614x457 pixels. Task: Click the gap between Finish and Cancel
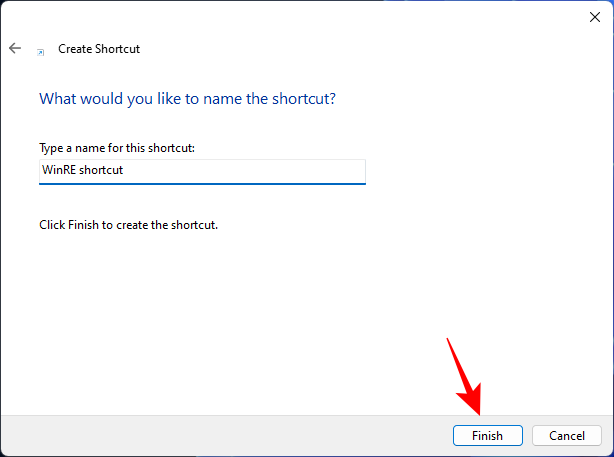pos(527,435)
